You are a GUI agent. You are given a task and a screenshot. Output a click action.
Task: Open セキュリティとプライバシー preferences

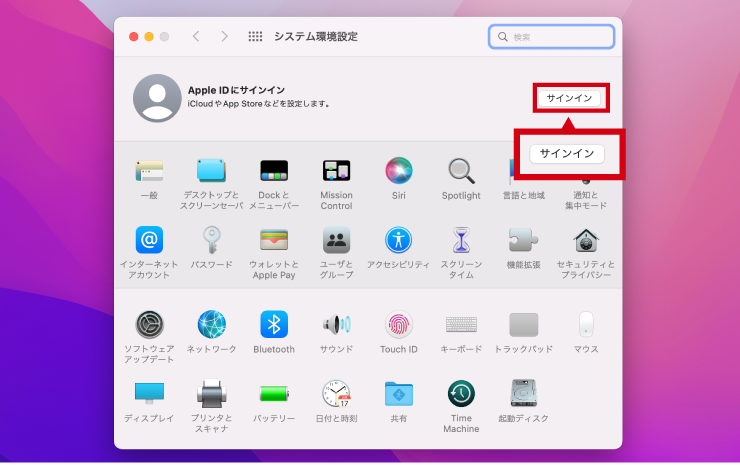[x=586, y=240]
